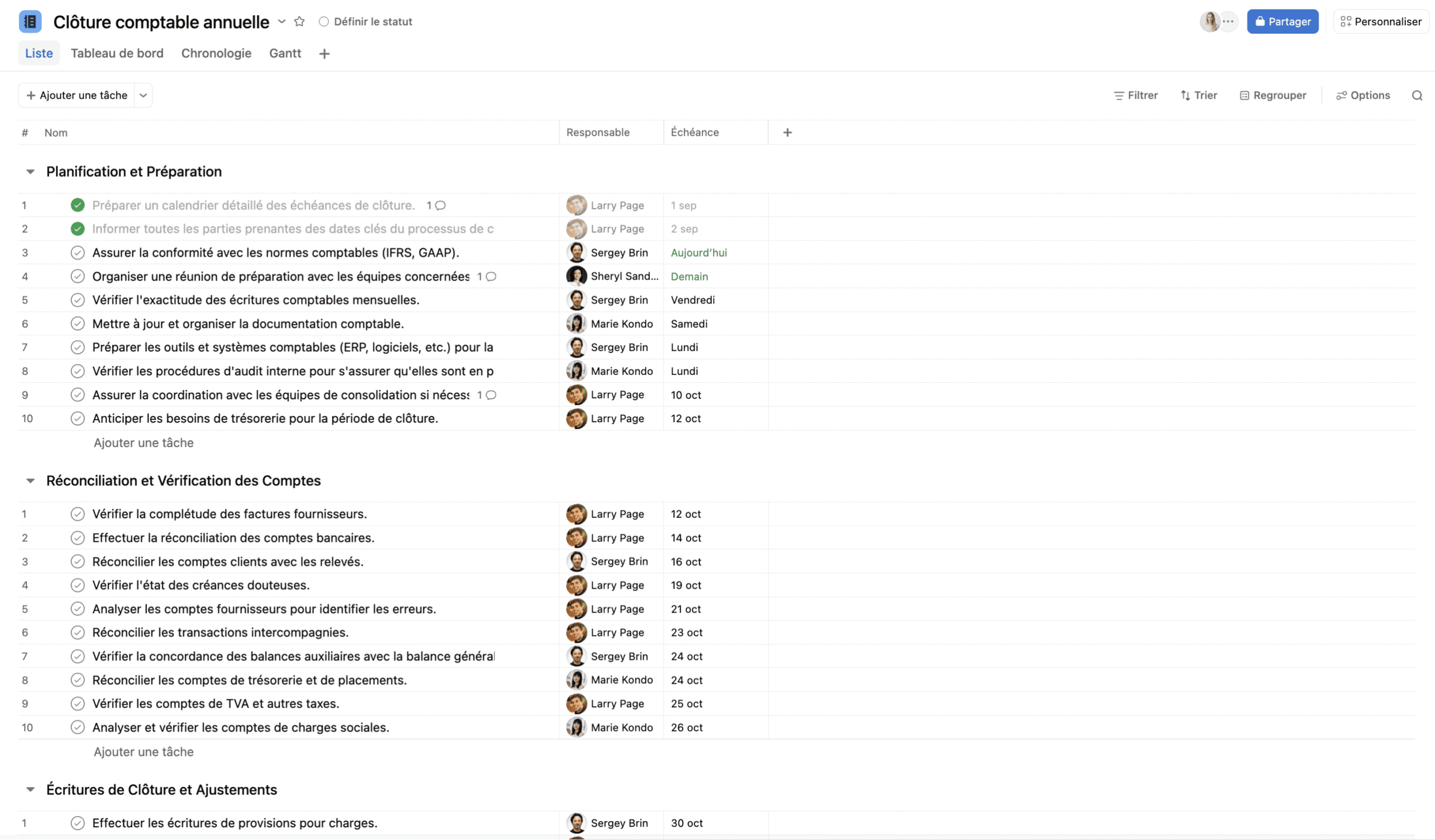1435x840 pixels.
Task: Click the project list icon beside the title
Action: click(x=30, y=22)
